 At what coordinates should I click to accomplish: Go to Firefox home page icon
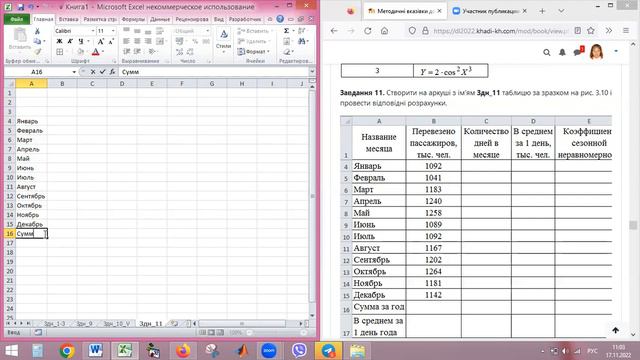(384, 31)
